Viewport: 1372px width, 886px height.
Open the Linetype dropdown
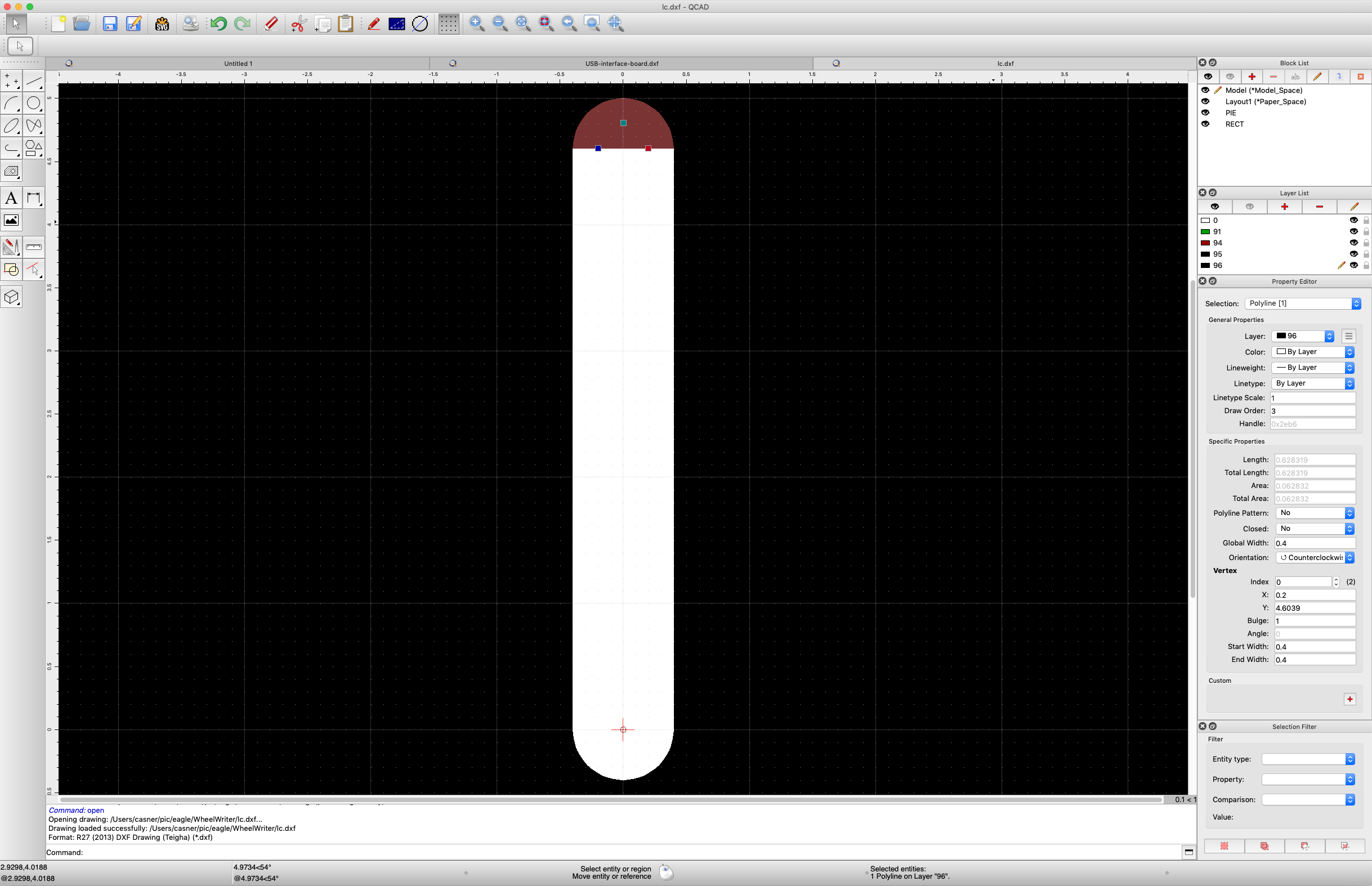[x=1313, y=383]
